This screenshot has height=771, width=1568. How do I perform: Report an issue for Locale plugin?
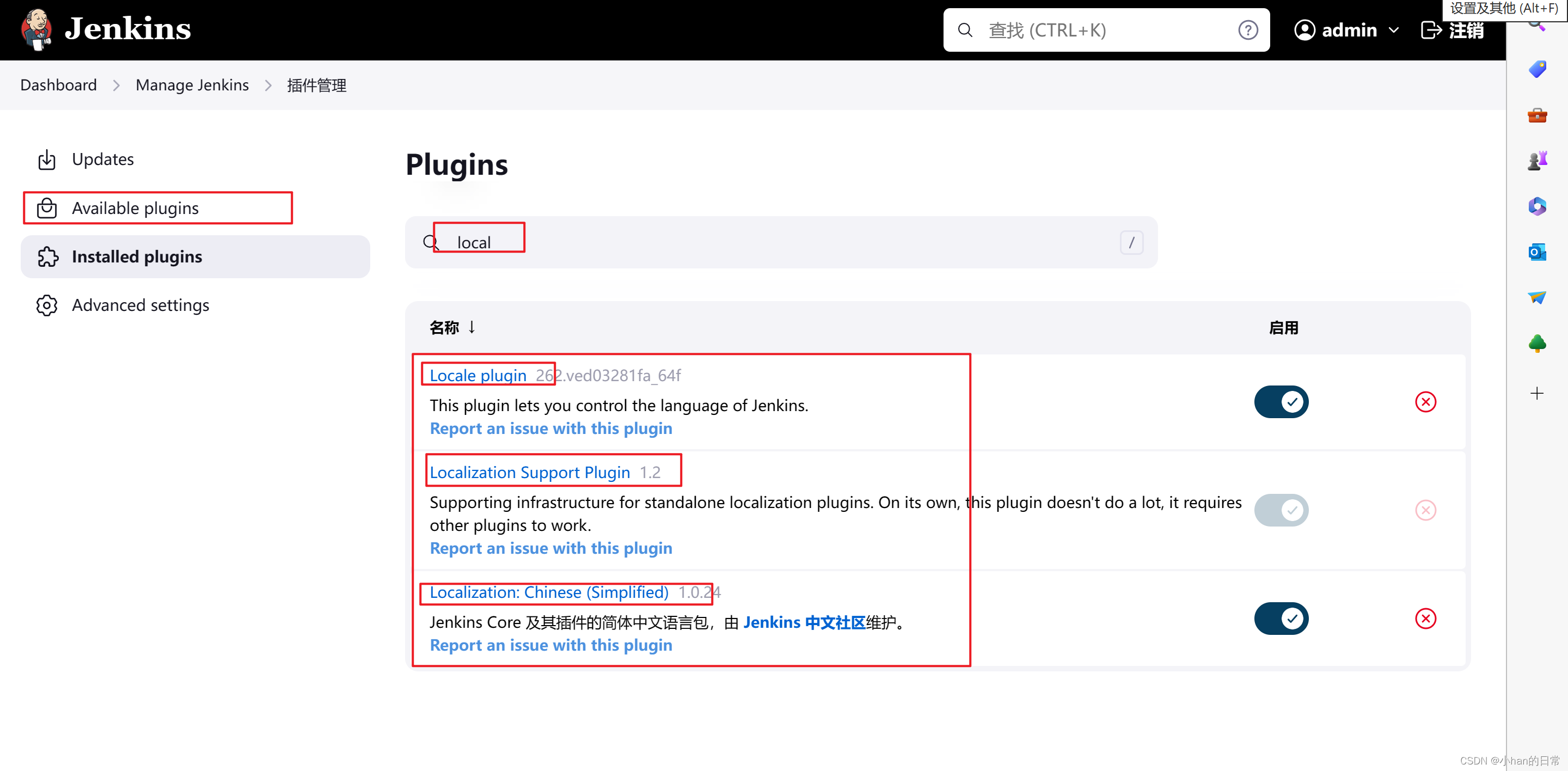pyautogui.click(x=551, y=429)
